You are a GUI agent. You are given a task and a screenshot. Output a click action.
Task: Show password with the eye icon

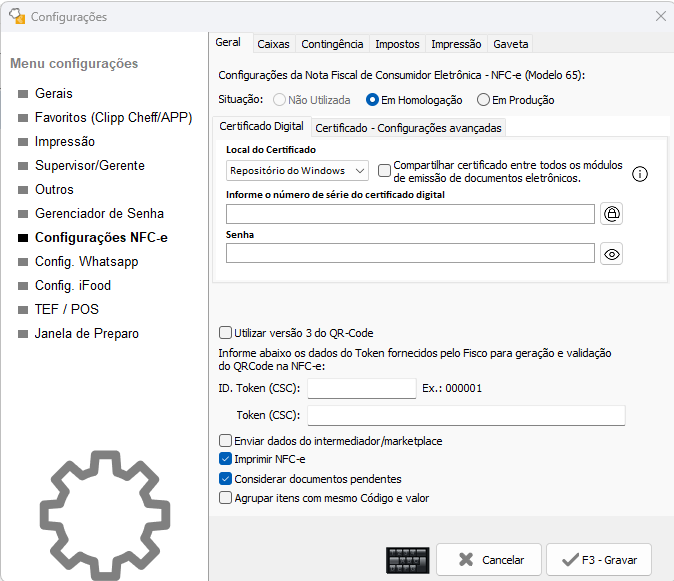[x=611, y=254]
